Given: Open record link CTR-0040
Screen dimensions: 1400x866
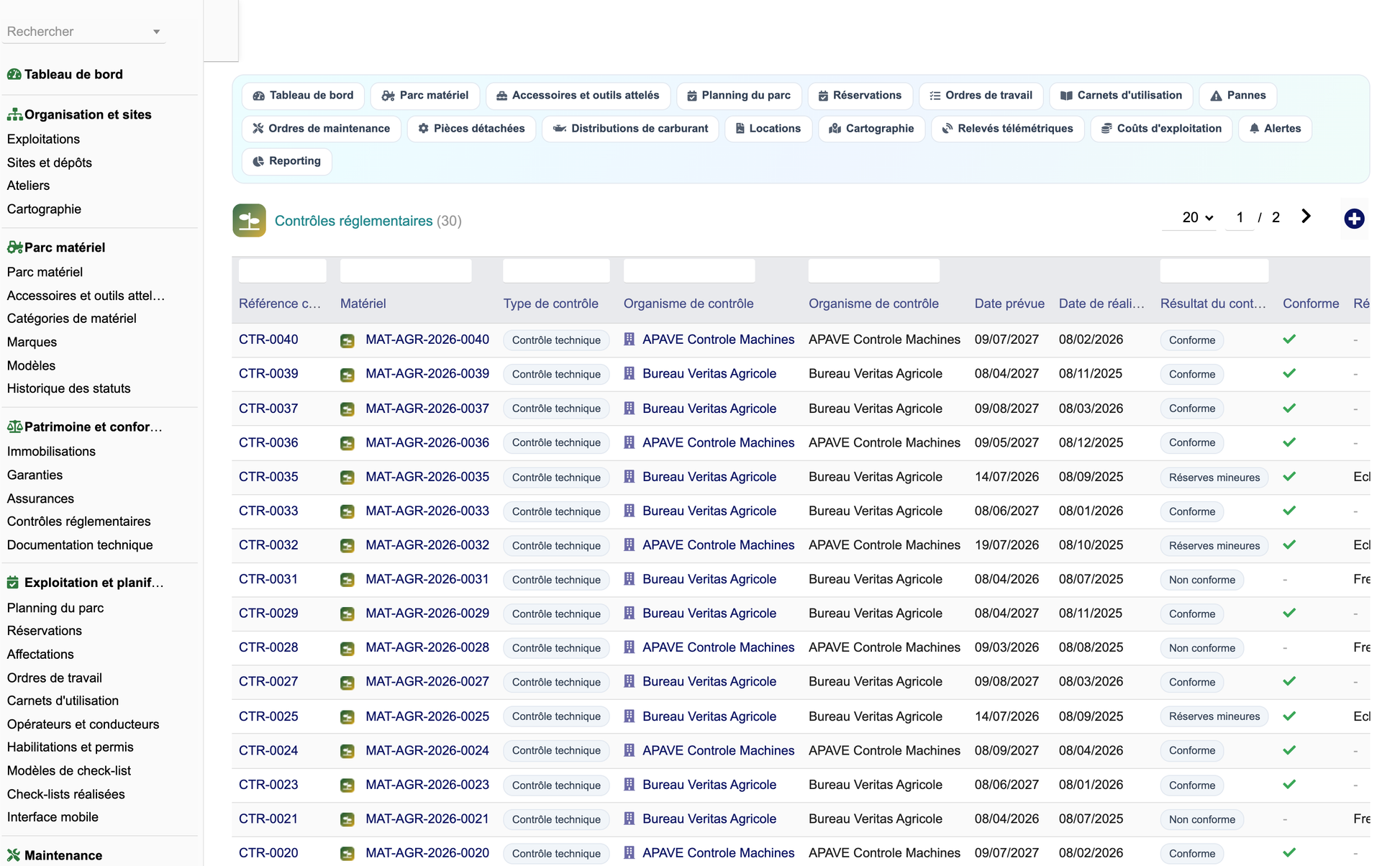Looking at the screenshot, I should (x=268, y=339).
